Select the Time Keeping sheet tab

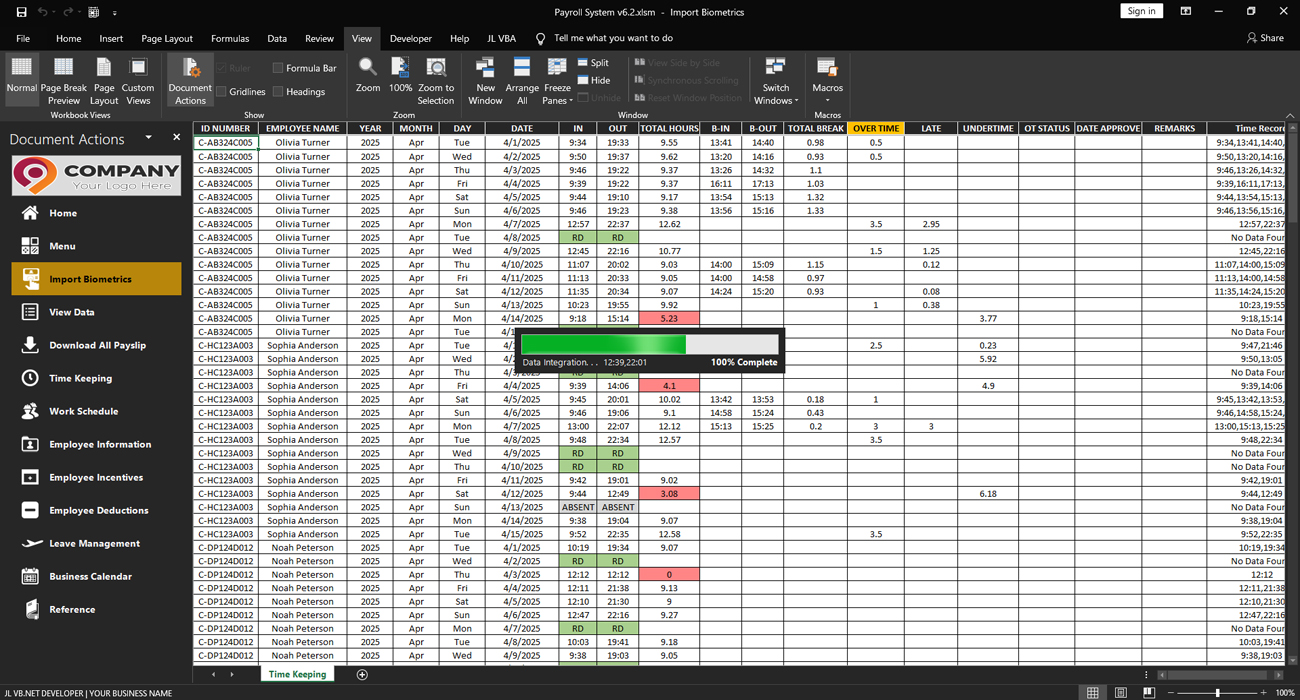(x=297, y=674)
